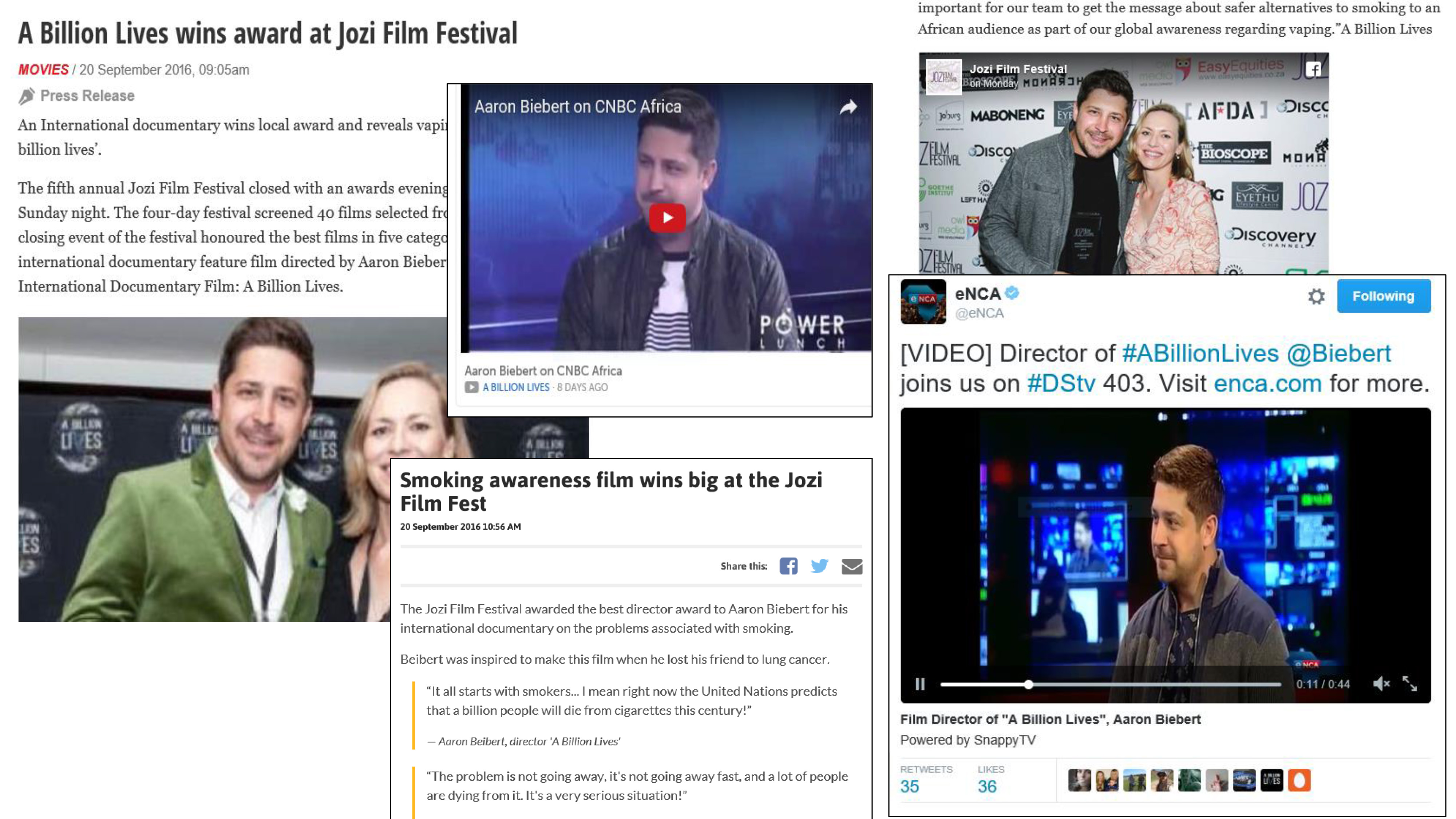Image resolution: width=1456 pixels, height=819 pixels.
Task: View the 35 retweets count
Action: tap(909, 786)
